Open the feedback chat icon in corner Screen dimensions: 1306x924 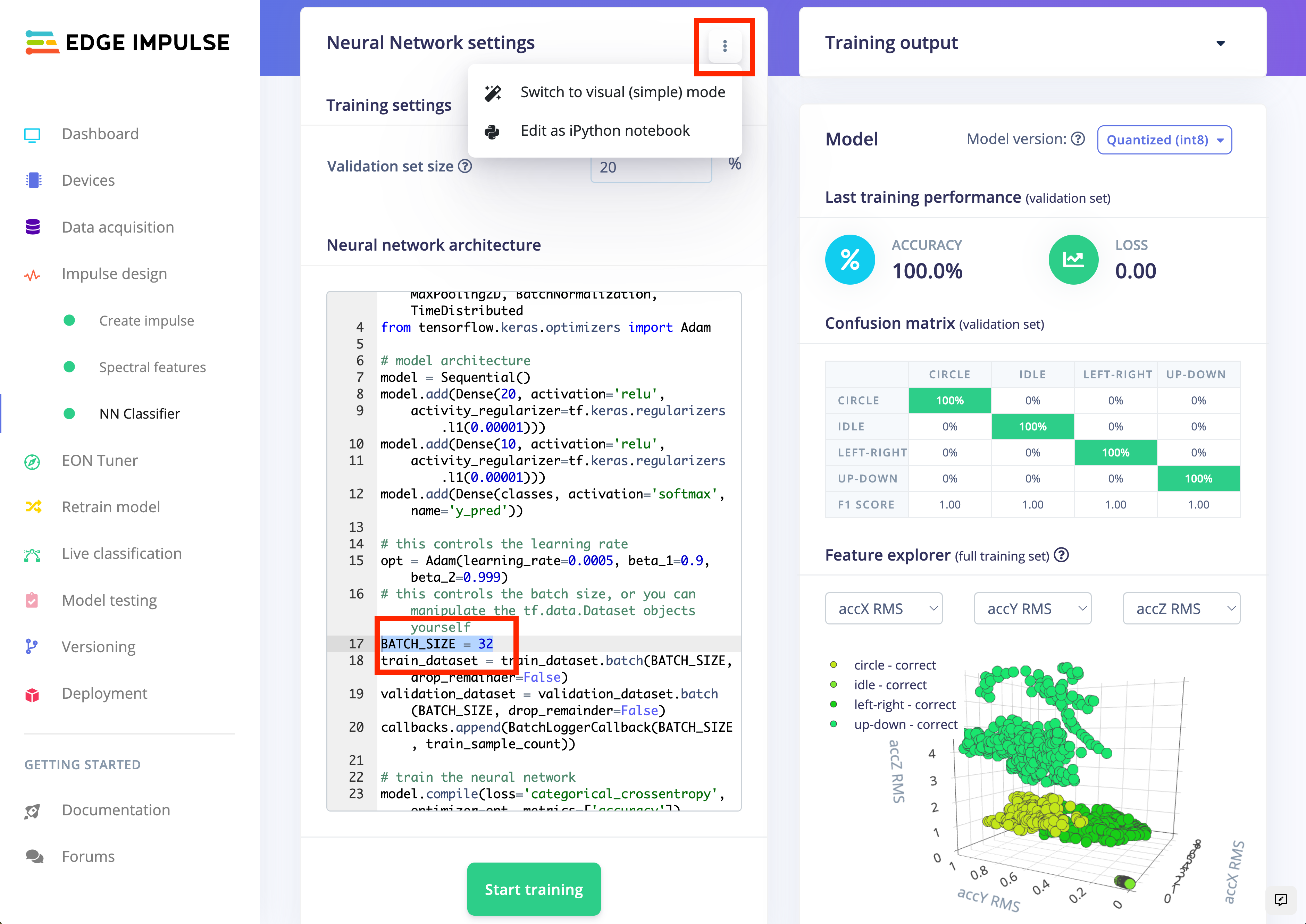[x=1280, y=900]
